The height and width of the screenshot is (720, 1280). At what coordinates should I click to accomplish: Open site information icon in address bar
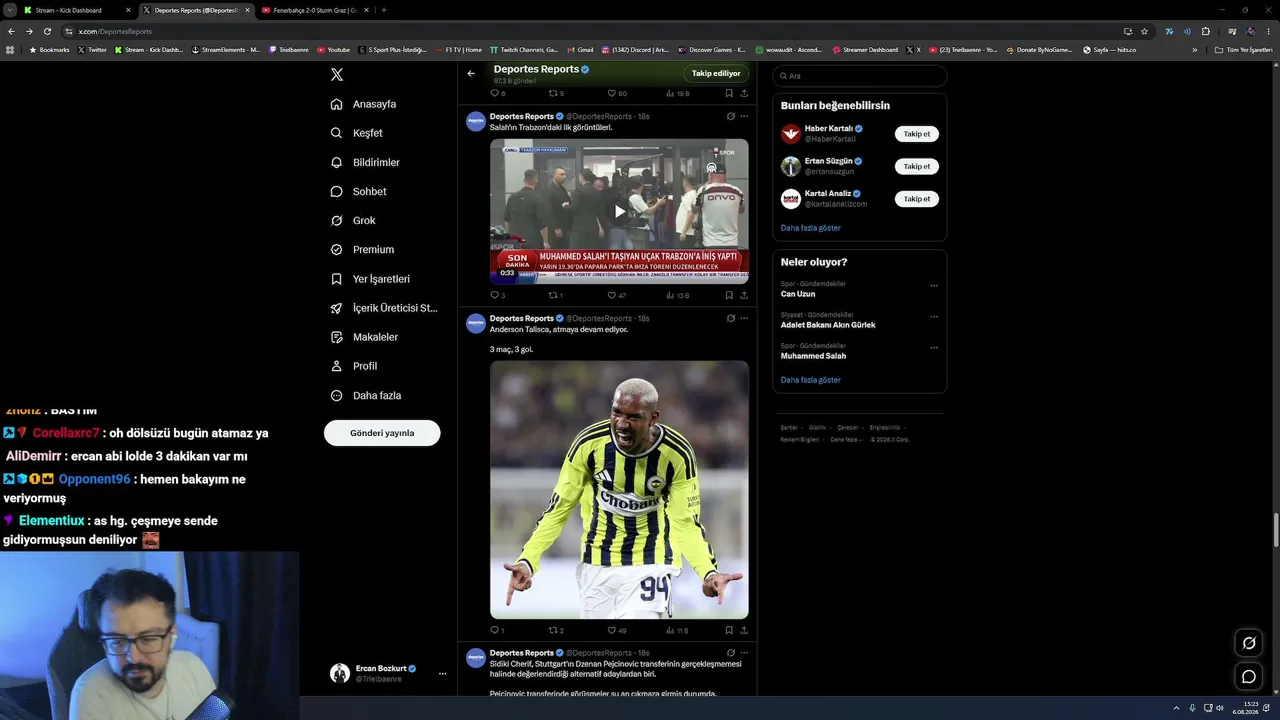[68, 31]
